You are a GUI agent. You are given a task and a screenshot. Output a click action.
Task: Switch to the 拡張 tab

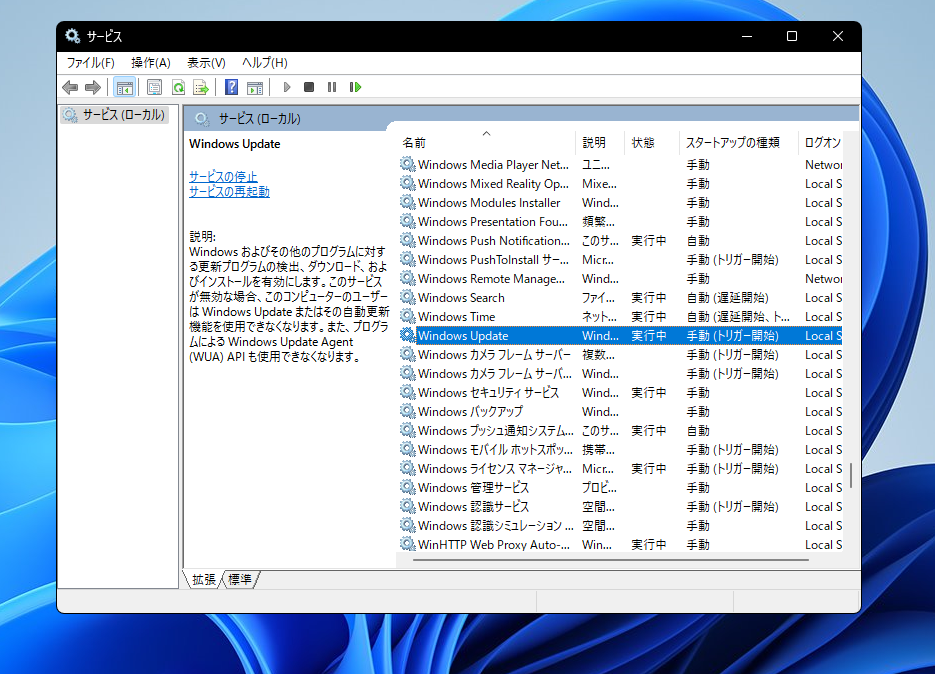(204, 579)
